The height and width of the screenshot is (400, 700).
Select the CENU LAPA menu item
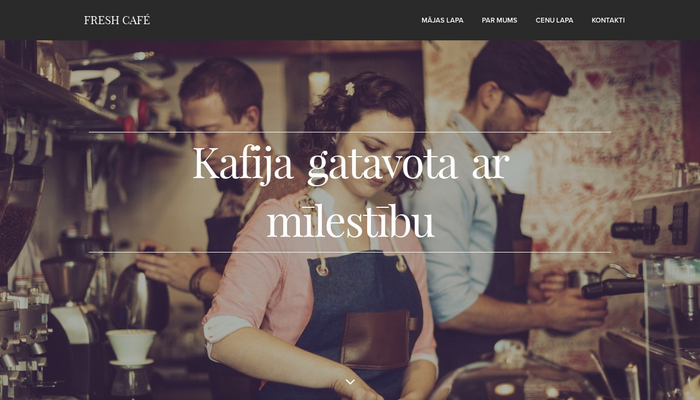(554, 20)
